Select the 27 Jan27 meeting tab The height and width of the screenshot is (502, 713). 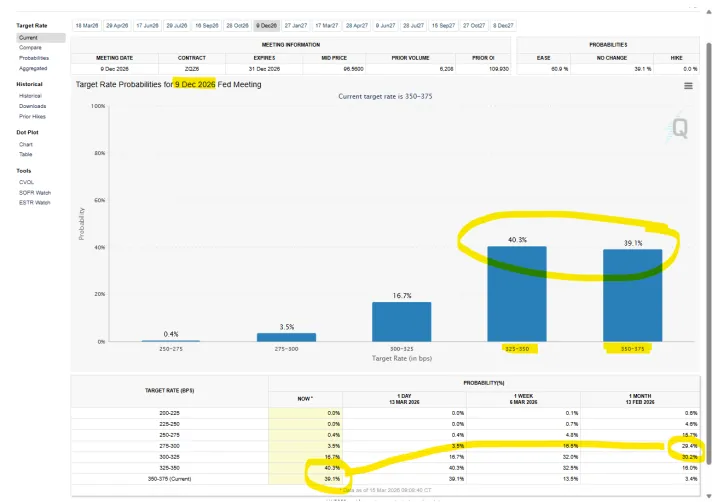click(296, 25)
